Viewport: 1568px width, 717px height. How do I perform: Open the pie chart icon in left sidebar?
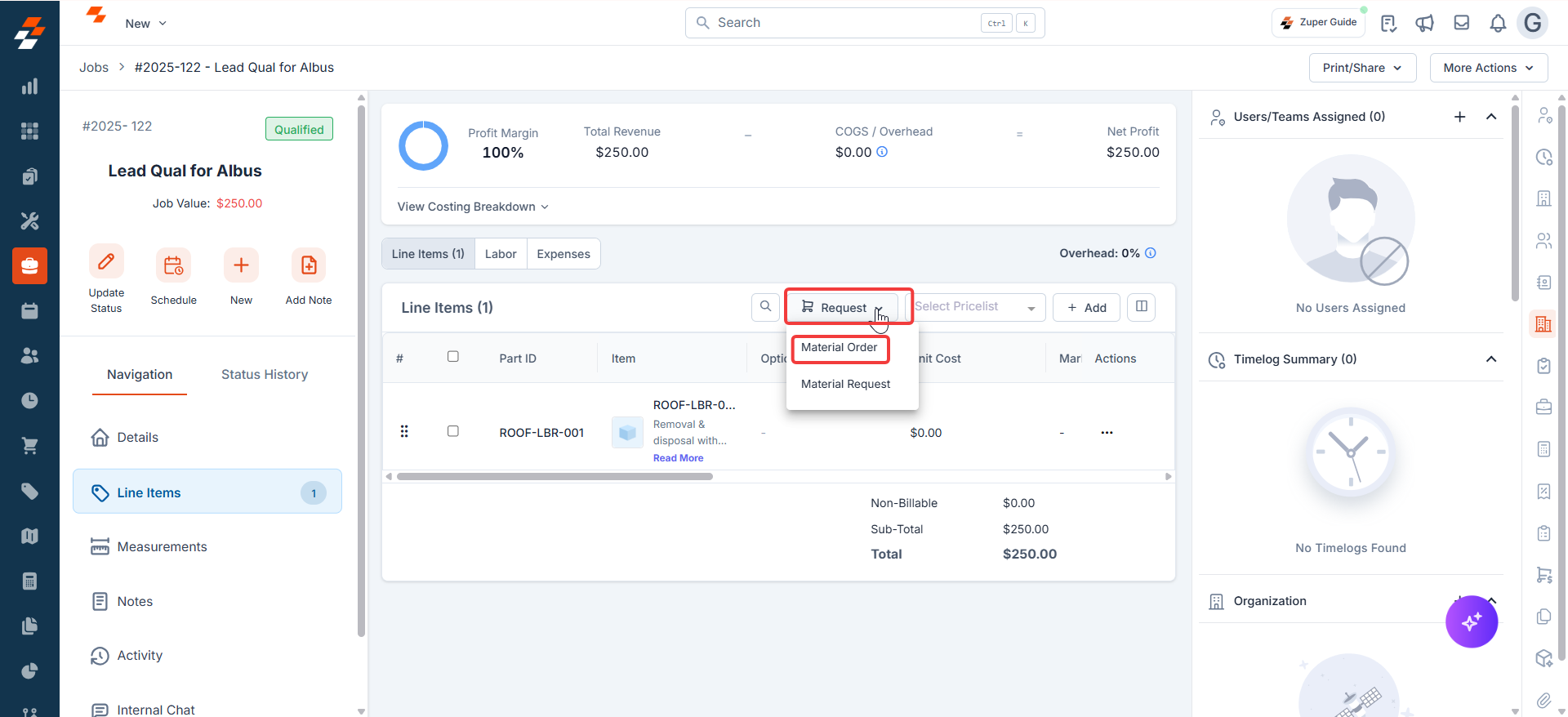click(x=29, y=670)
